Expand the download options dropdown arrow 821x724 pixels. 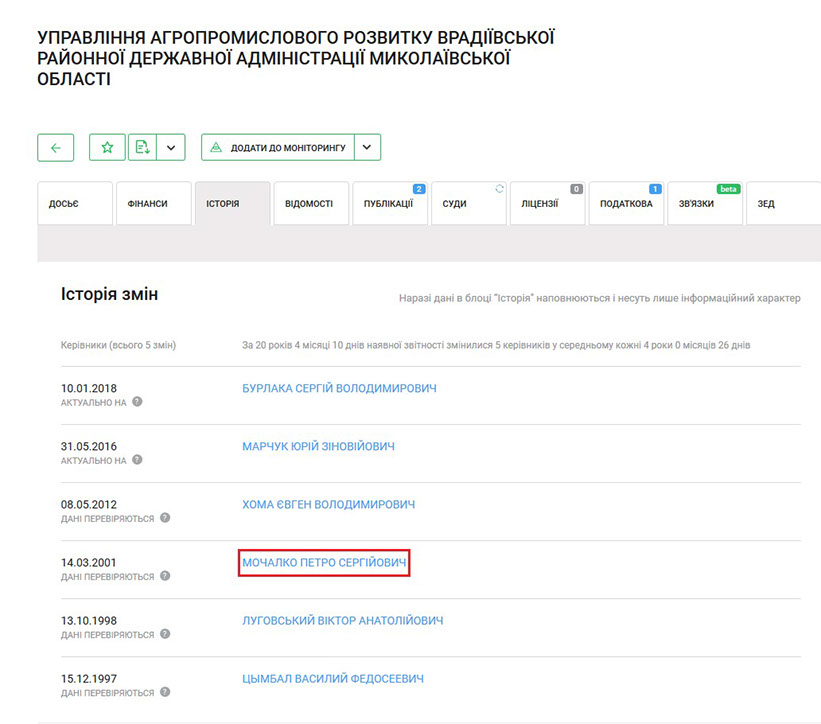tap(171, 148)
